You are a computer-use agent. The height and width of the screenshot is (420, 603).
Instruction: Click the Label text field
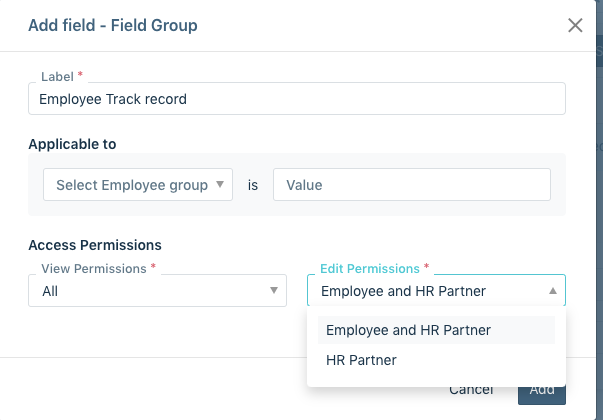[297, 98]
